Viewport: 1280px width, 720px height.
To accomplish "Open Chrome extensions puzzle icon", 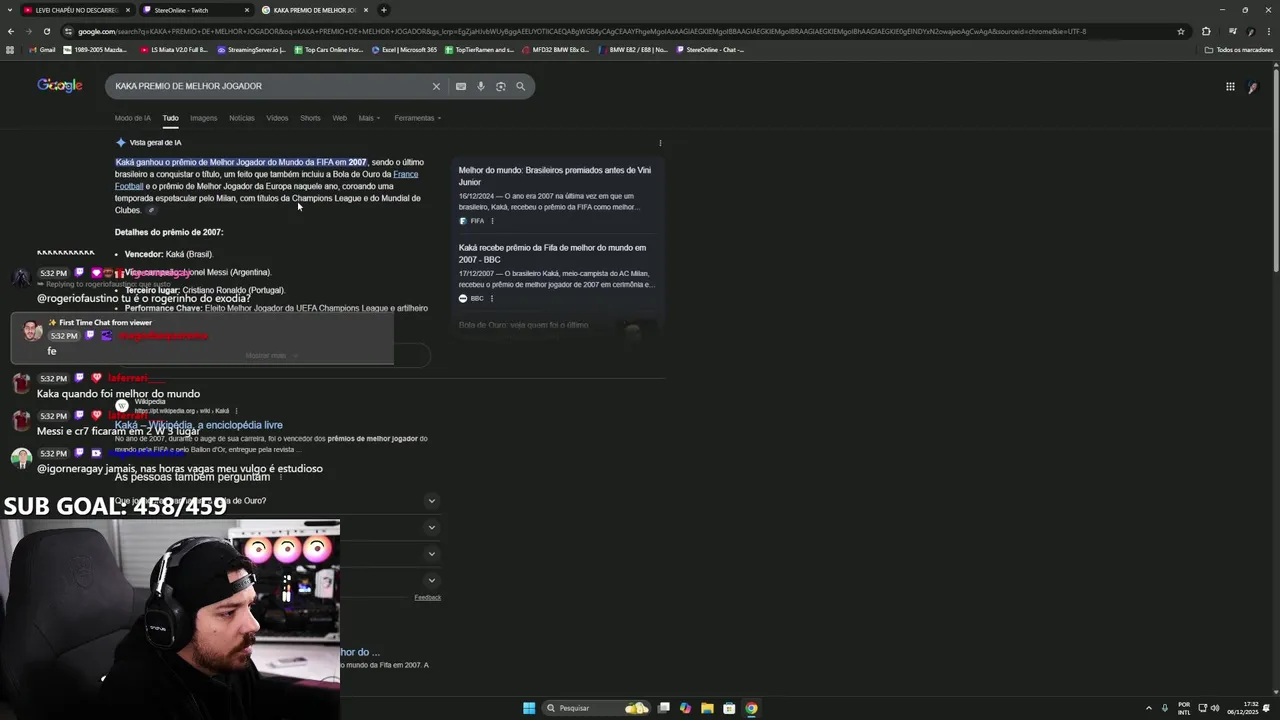I will pyautogui.click(x=1206, y=31).
